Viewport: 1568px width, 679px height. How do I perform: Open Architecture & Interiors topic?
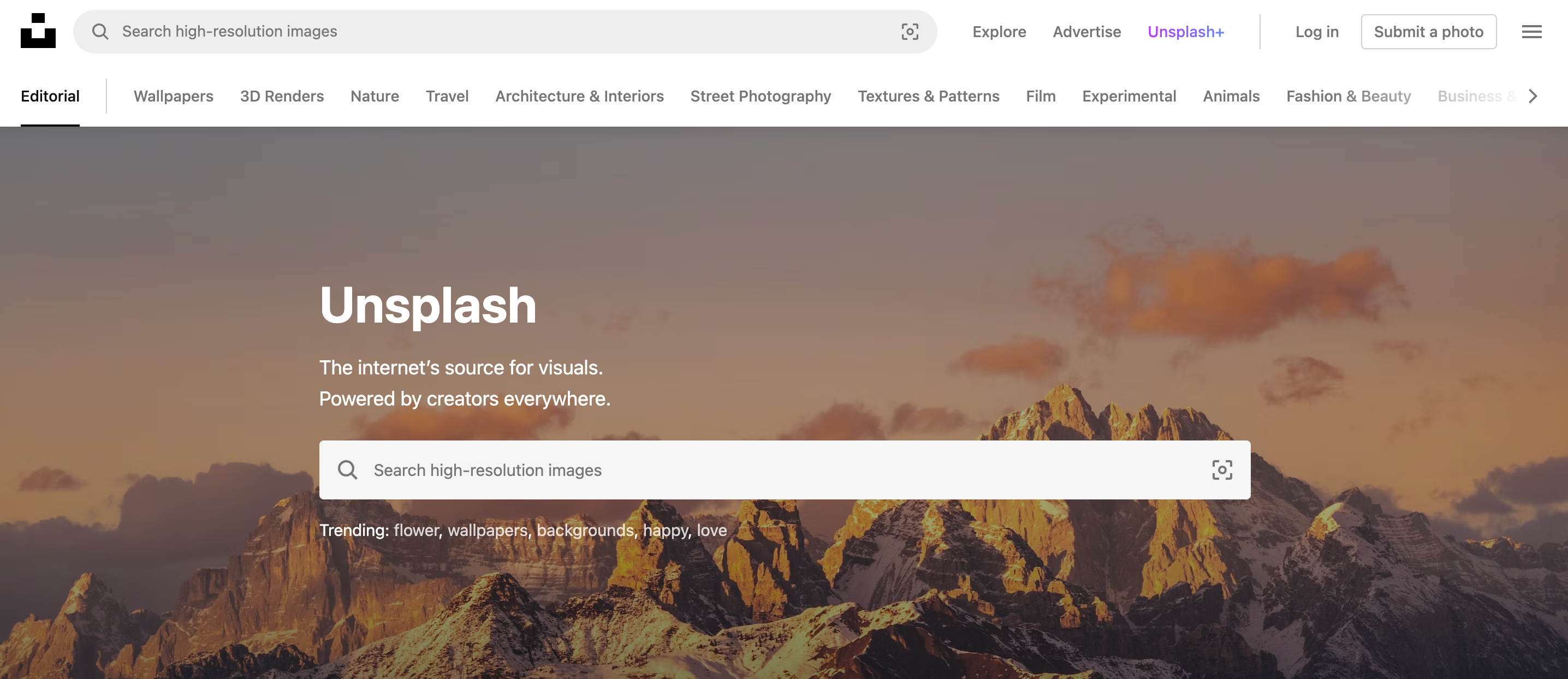click(579, 96)
